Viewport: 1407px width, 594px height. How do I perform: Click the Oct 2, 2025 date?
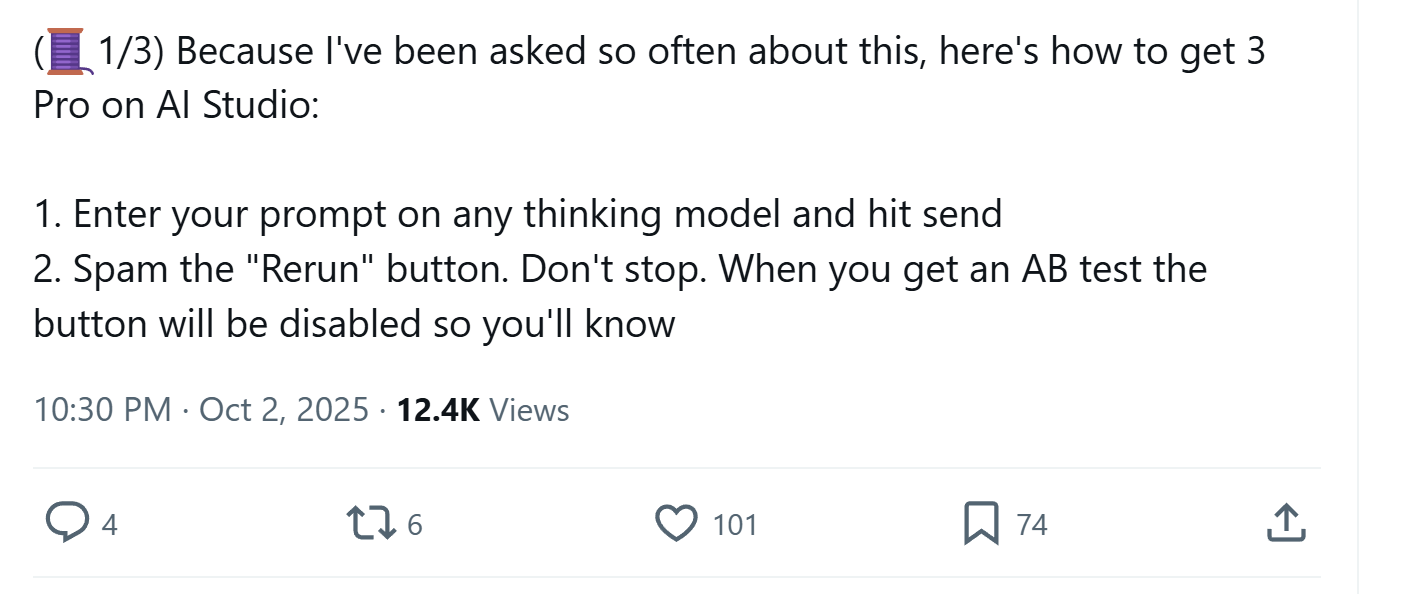pos(284,410)
